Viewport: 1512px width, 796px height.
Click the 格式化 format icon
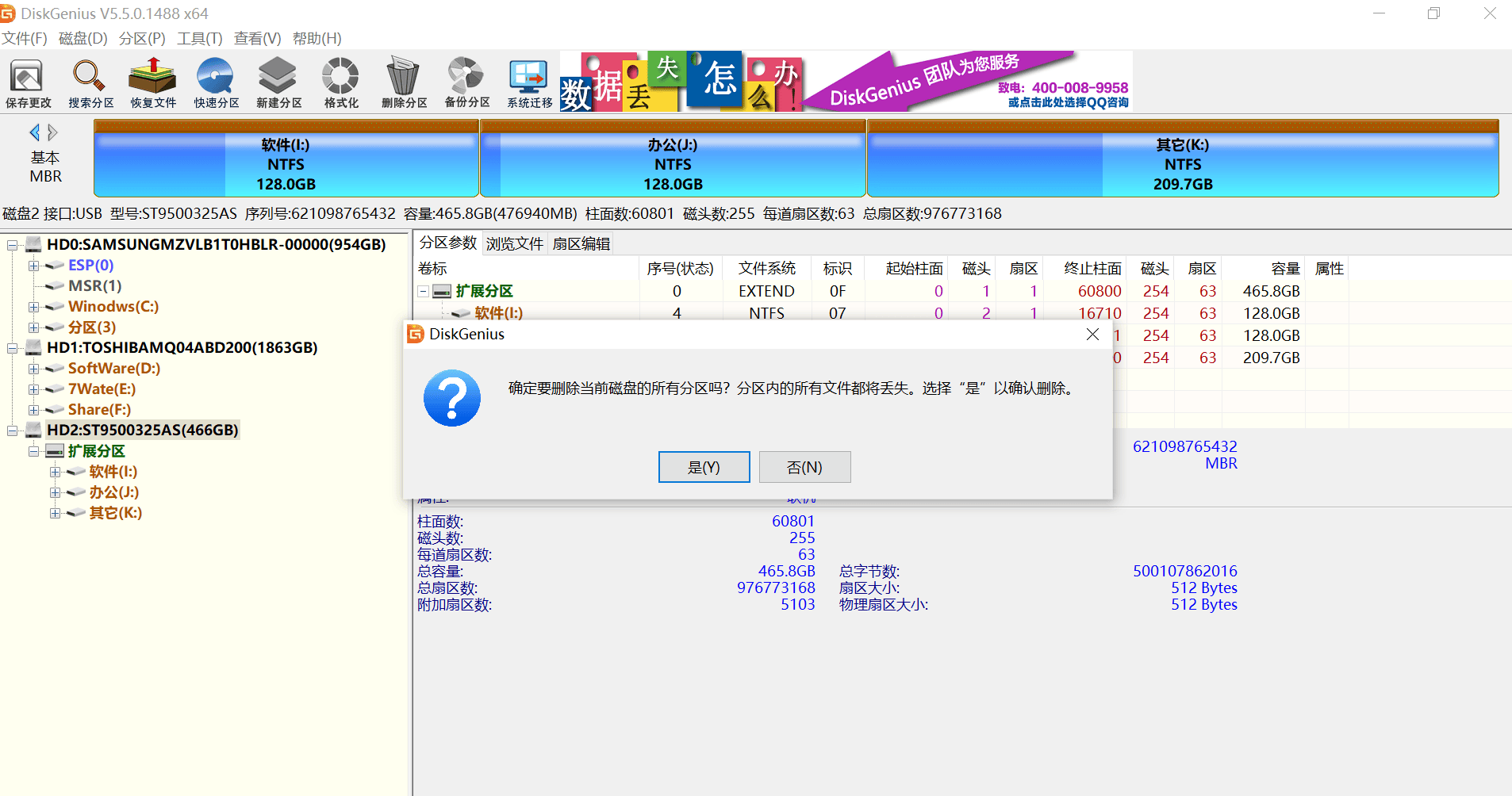(341, 82)
